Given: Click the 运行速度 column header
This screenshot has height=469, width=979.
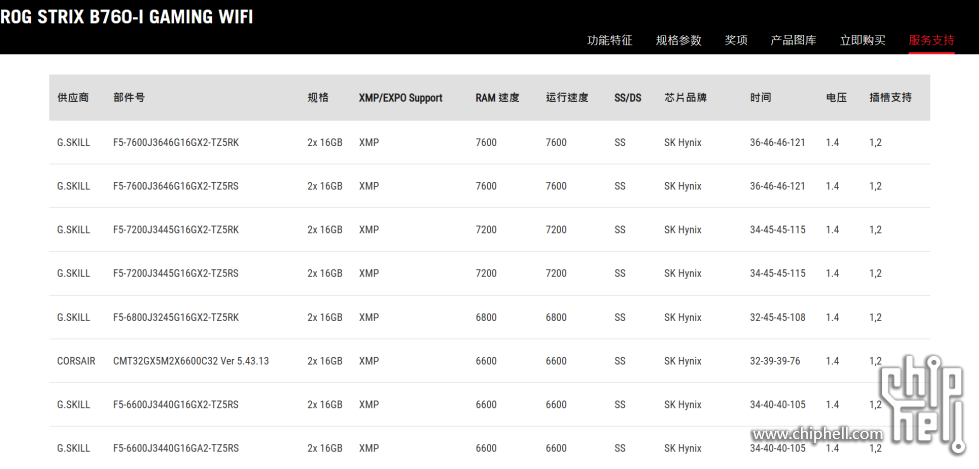Looking at the screenshot, I should [x=567, y=98].
